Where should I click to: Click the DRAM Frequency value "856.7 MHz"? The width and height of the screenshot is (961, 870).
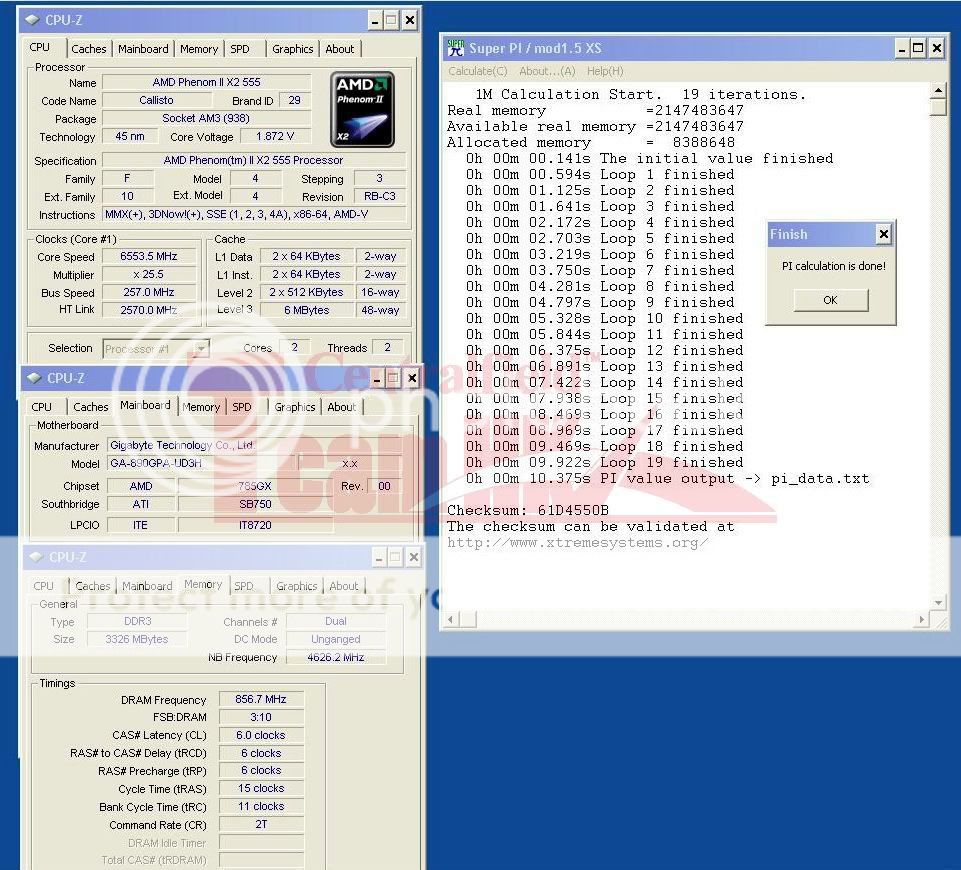[261, 699]
